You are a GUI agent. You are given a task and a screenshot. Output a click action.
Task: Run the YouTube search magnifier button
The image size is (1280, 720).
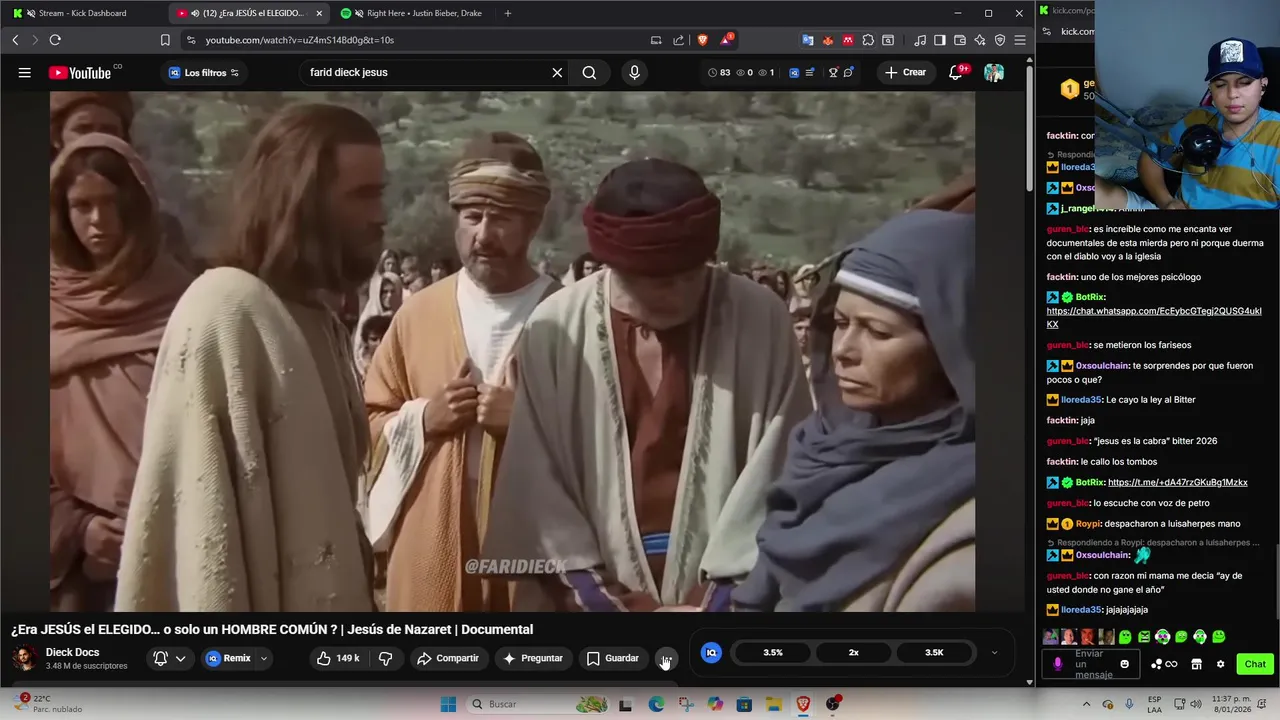[x=589, y=72]
